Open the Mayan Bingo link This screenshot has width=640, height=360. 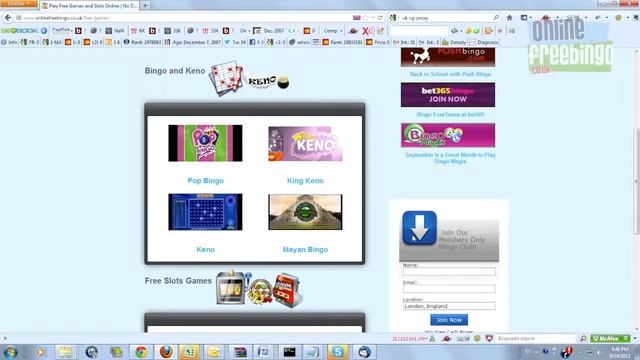tap(305, 249)
